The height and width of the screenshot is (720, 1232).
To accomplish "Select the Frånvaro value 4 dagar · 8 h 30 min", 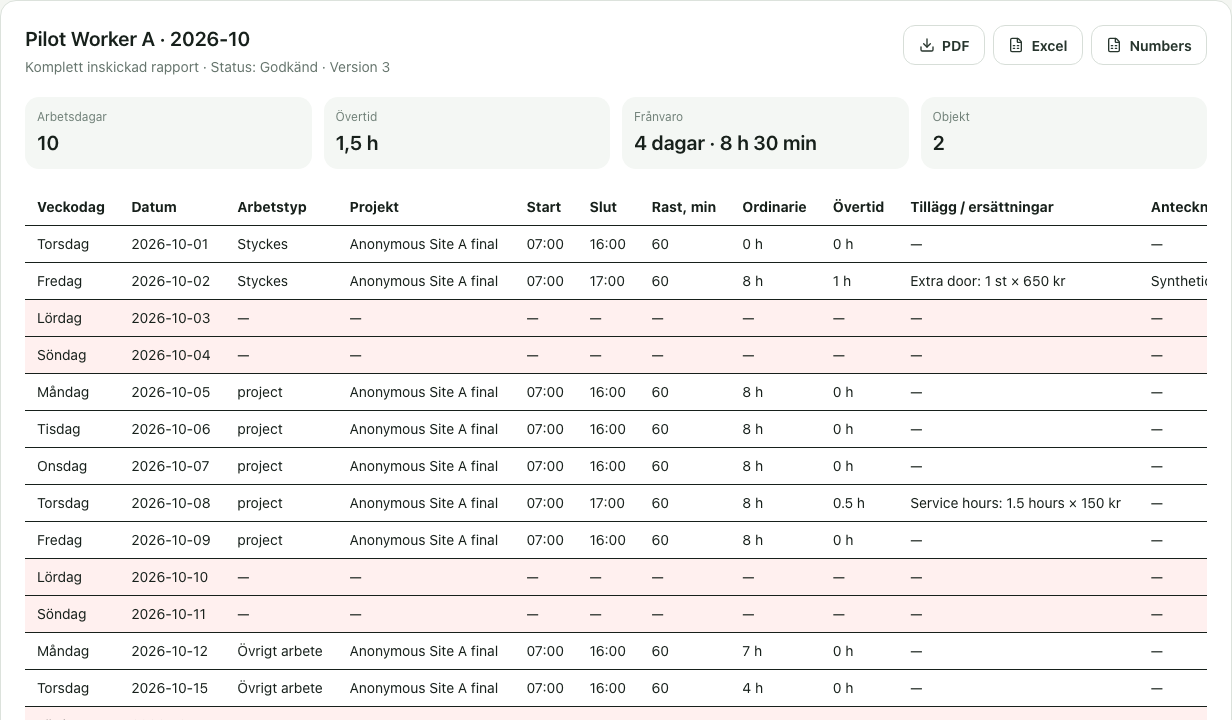I will click(725, 143).
